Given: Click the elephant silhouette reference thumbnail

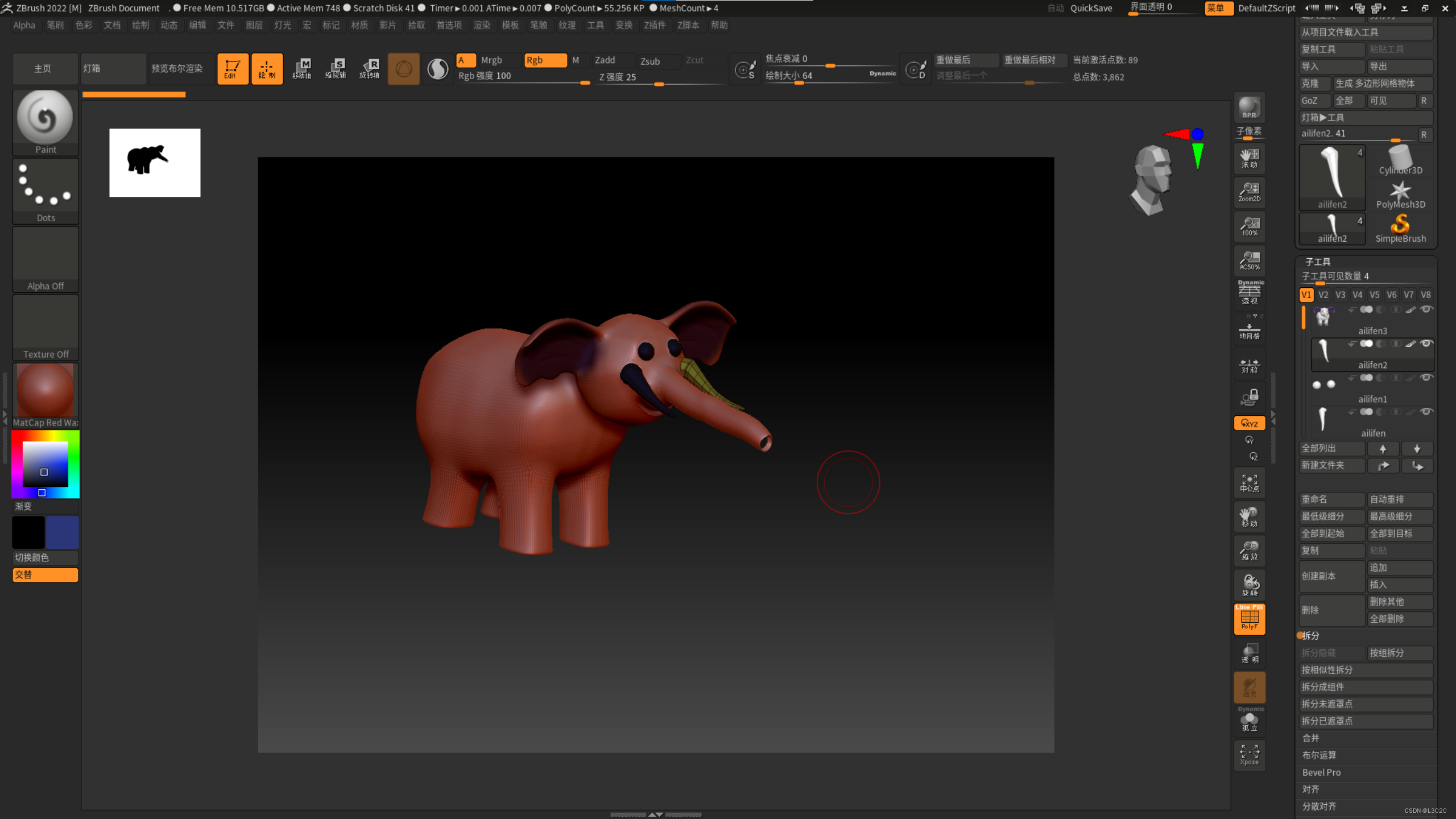Looking at the screenshot, I should coord(155,163).
